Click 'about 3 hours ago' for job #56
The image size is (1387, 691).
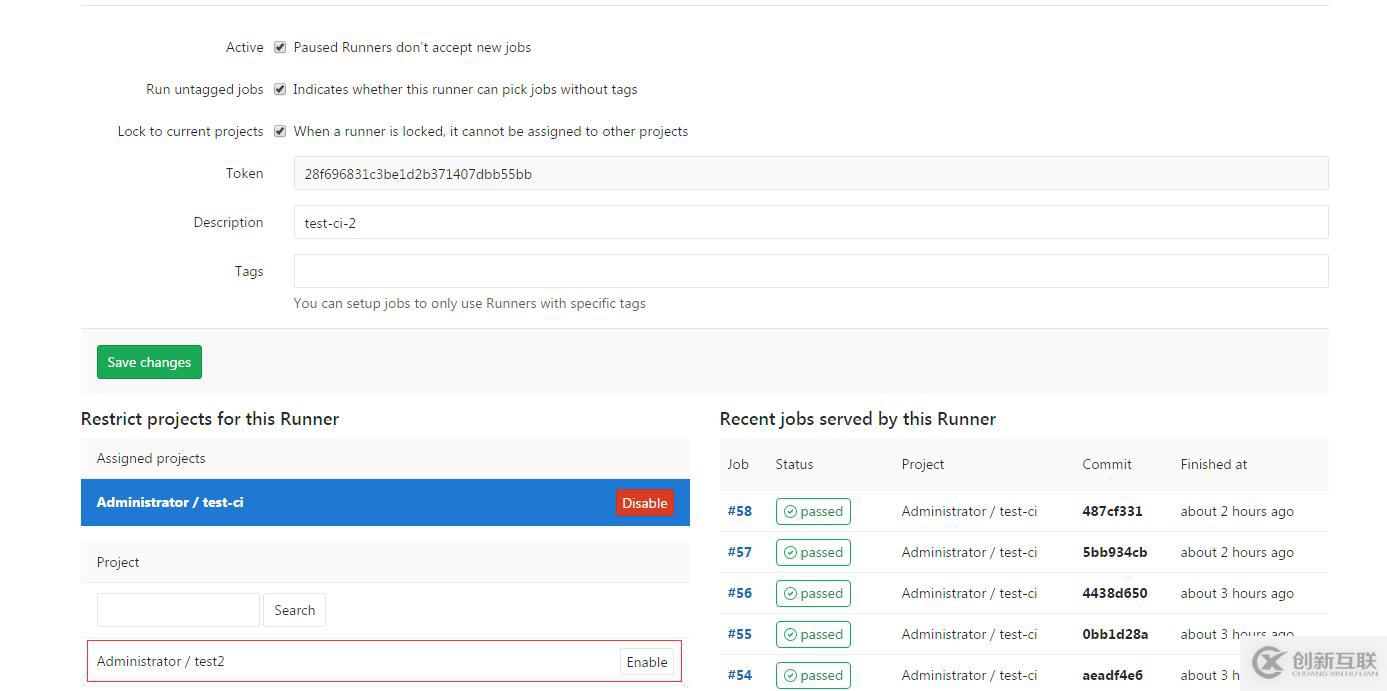[x=1237, y=593]
